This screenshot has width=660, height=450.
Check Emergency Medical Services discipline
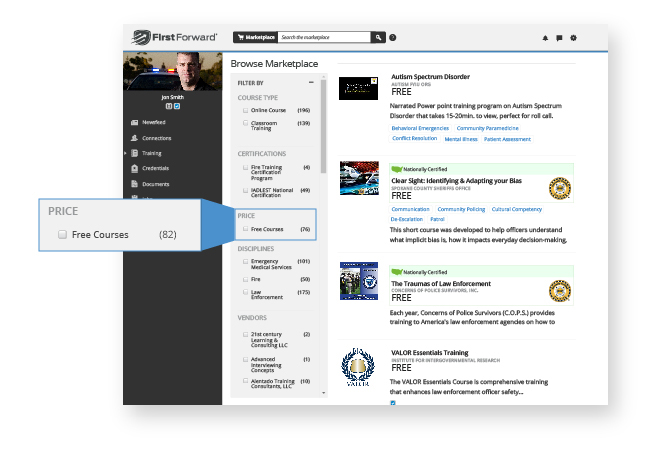[x=245, y=261]
